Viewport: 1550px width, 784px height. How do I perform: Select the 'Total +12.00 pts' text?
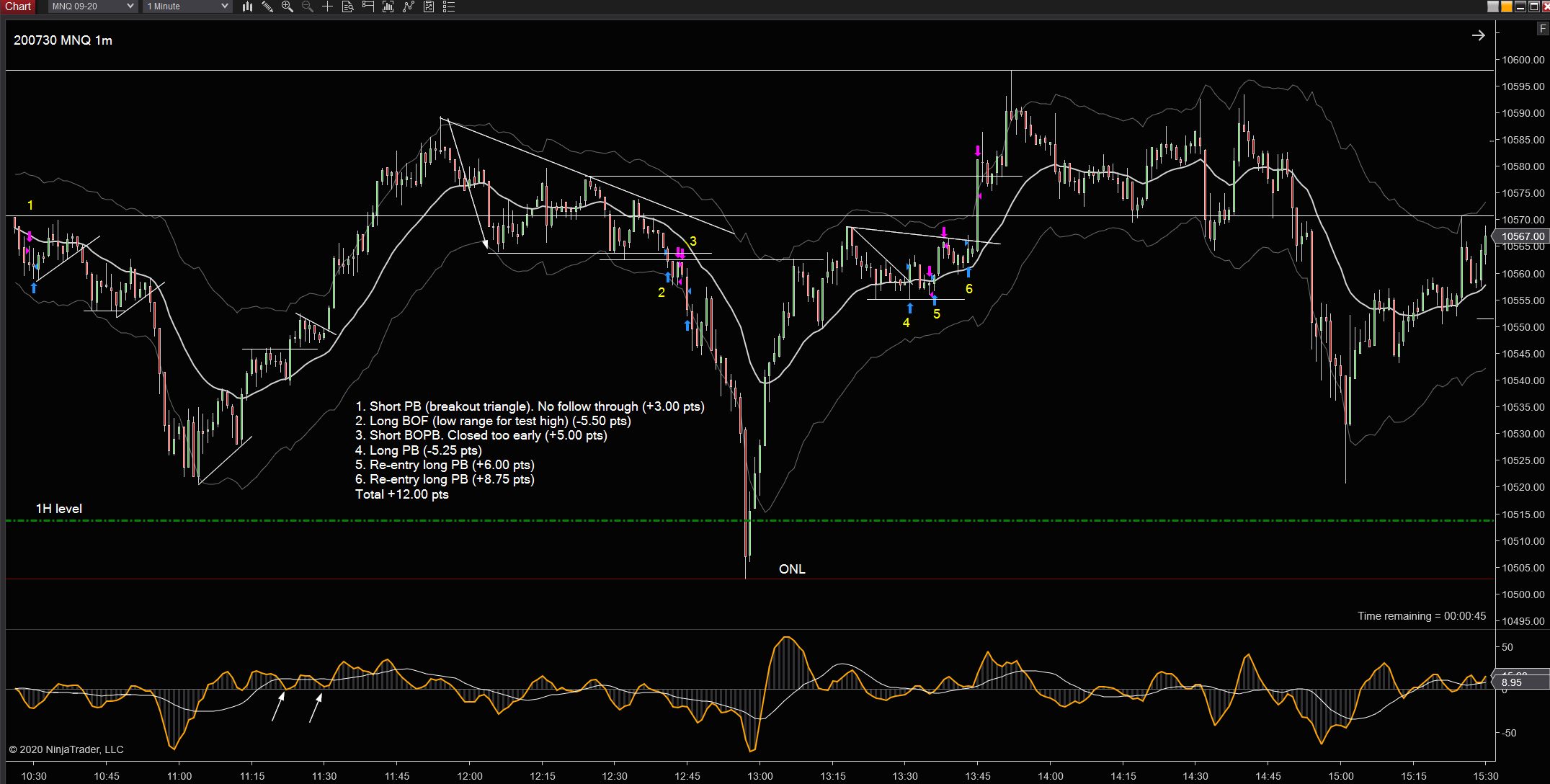pyautogui.click(x=402, y=494)
